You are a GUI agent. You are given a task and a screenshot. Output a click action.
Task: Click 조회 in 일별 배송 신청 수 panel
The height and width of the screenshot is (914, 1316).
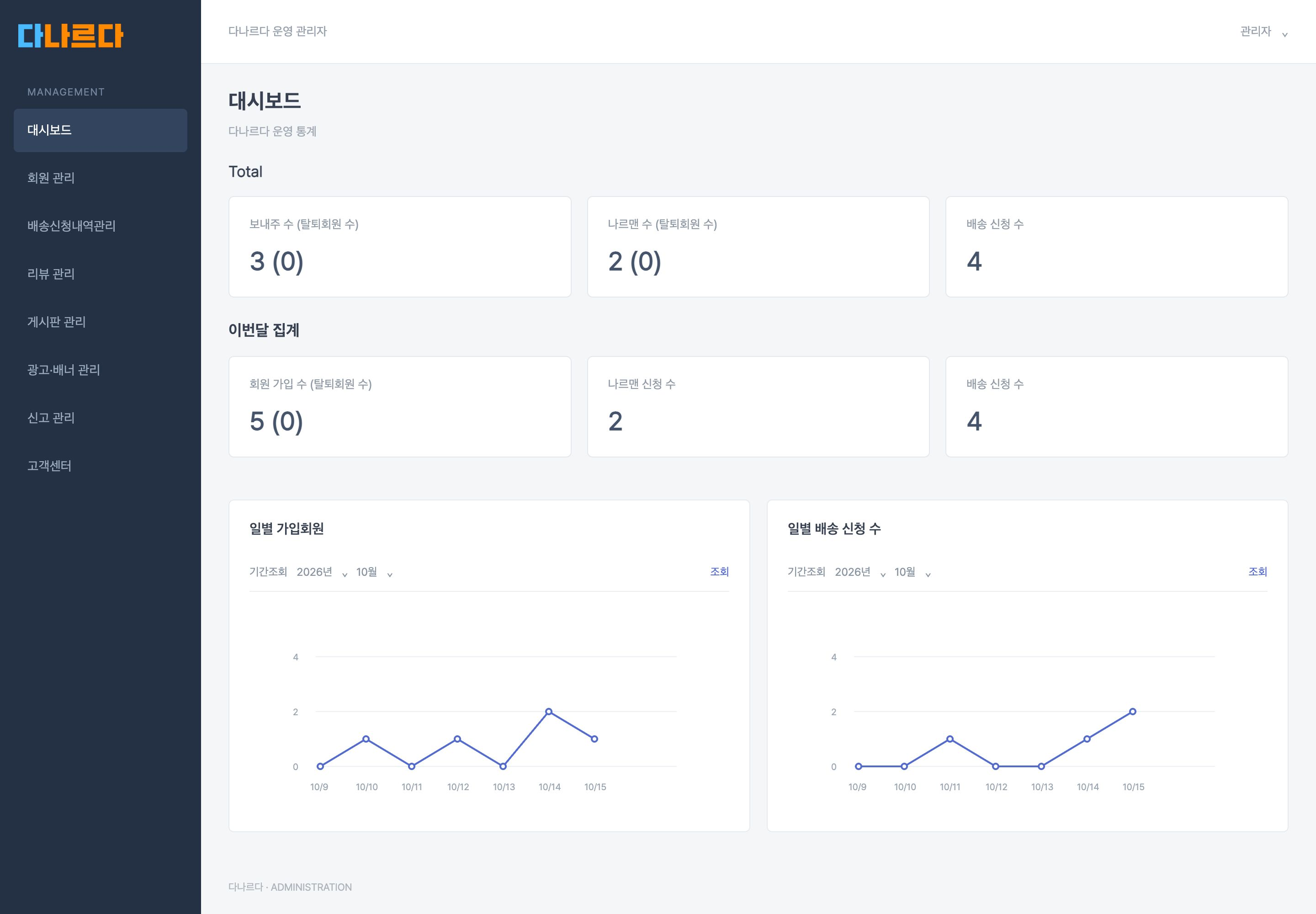1258,572
